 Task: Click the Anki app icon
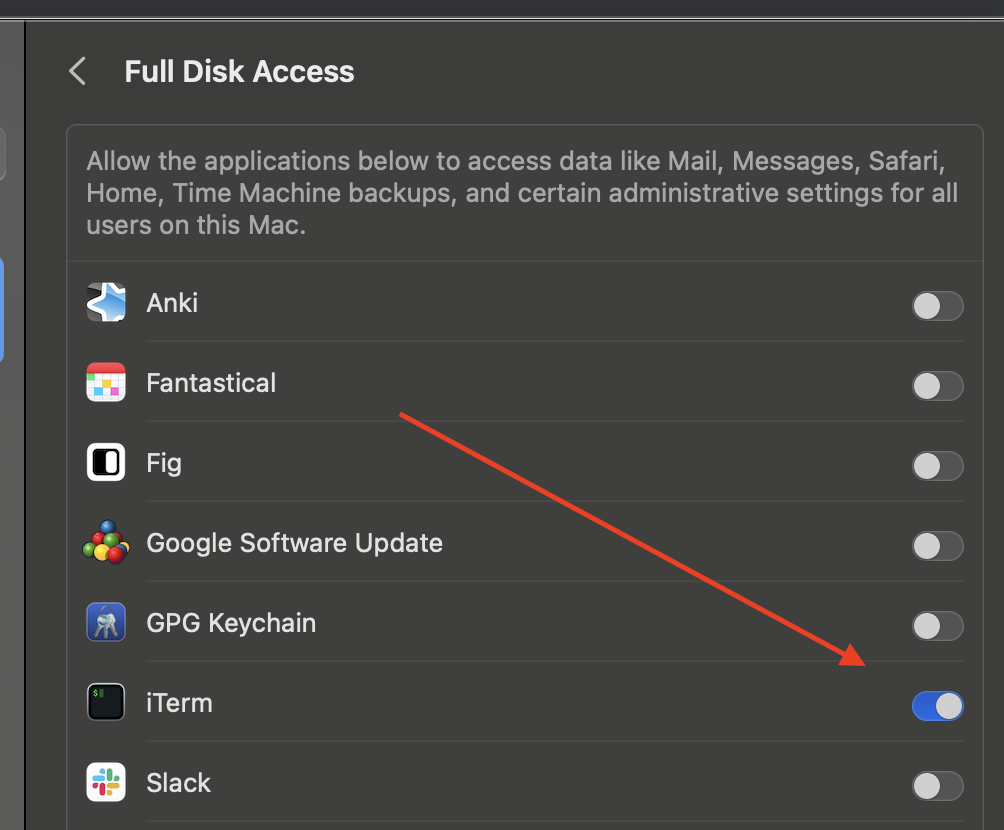106,302
